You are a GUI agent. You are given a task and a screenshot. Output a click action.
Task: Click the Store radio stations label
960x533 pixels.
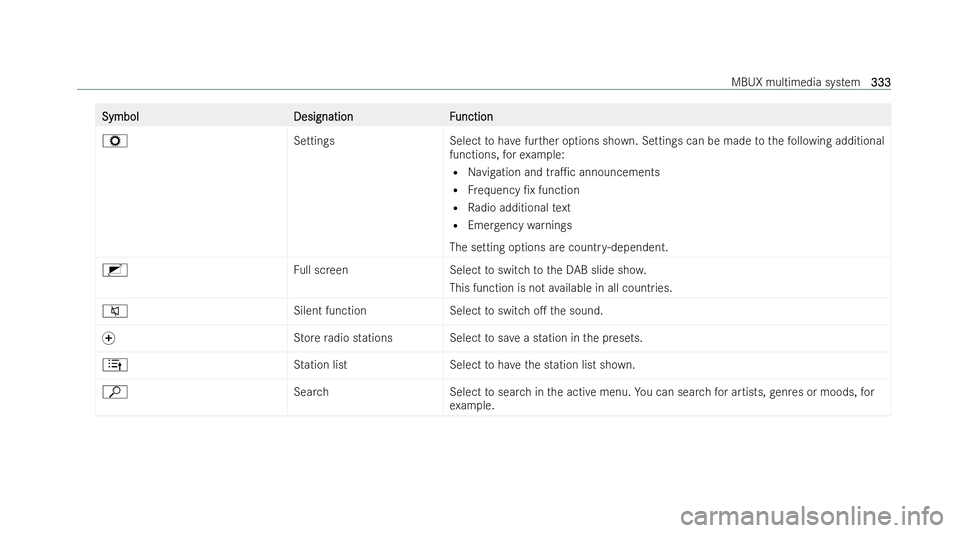[343, 338]
